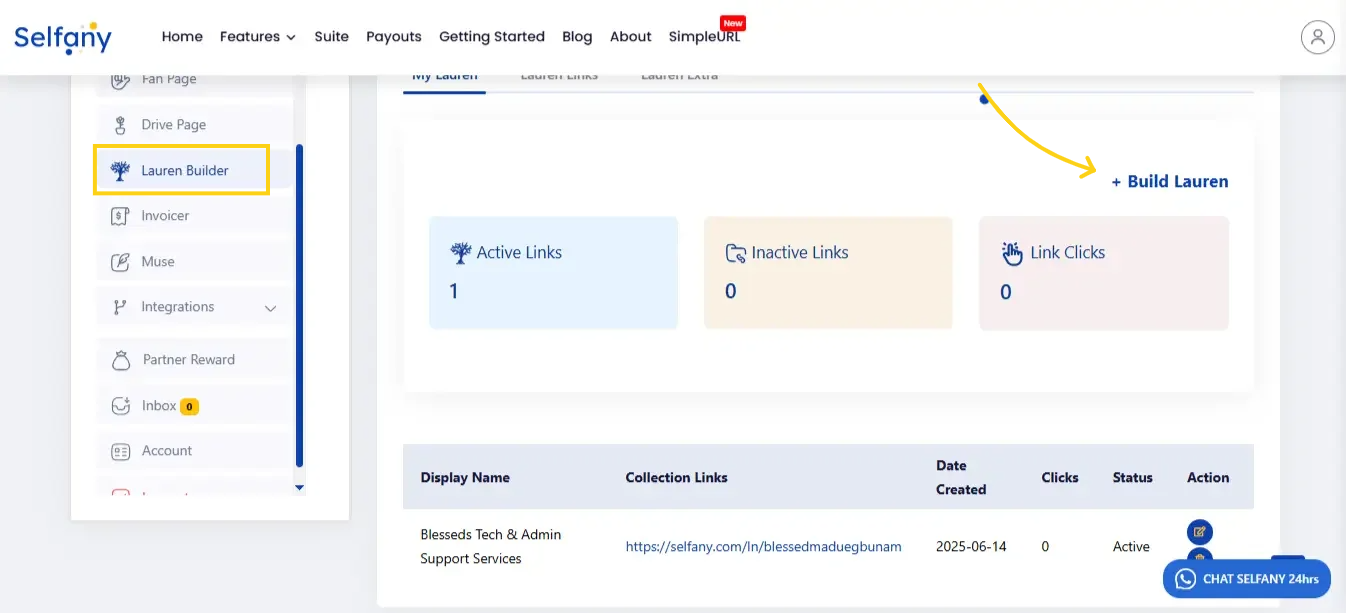Expand the Integrations chevron in sidebar

270,308
